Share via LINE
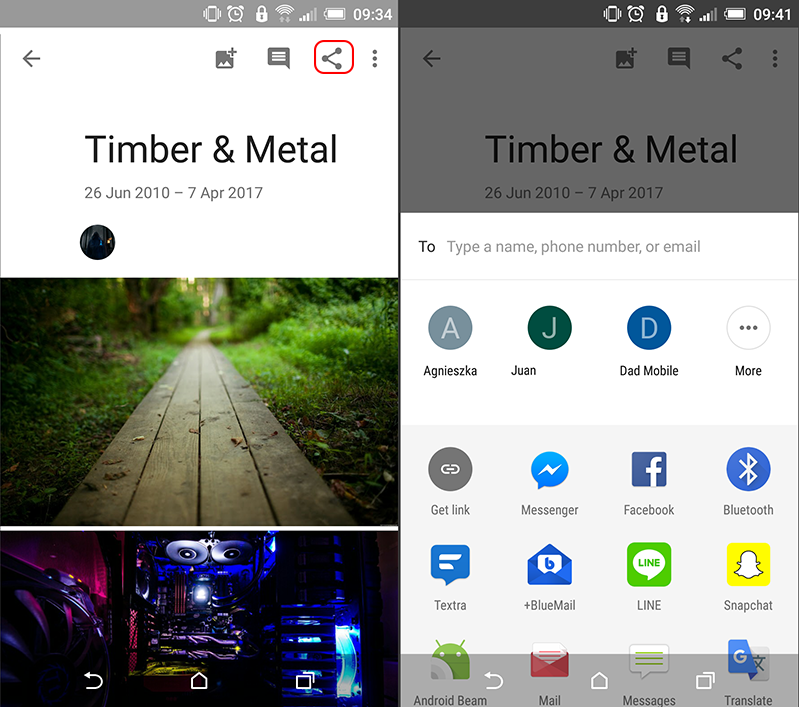799x707 pixels. click(x=649, y=578)
